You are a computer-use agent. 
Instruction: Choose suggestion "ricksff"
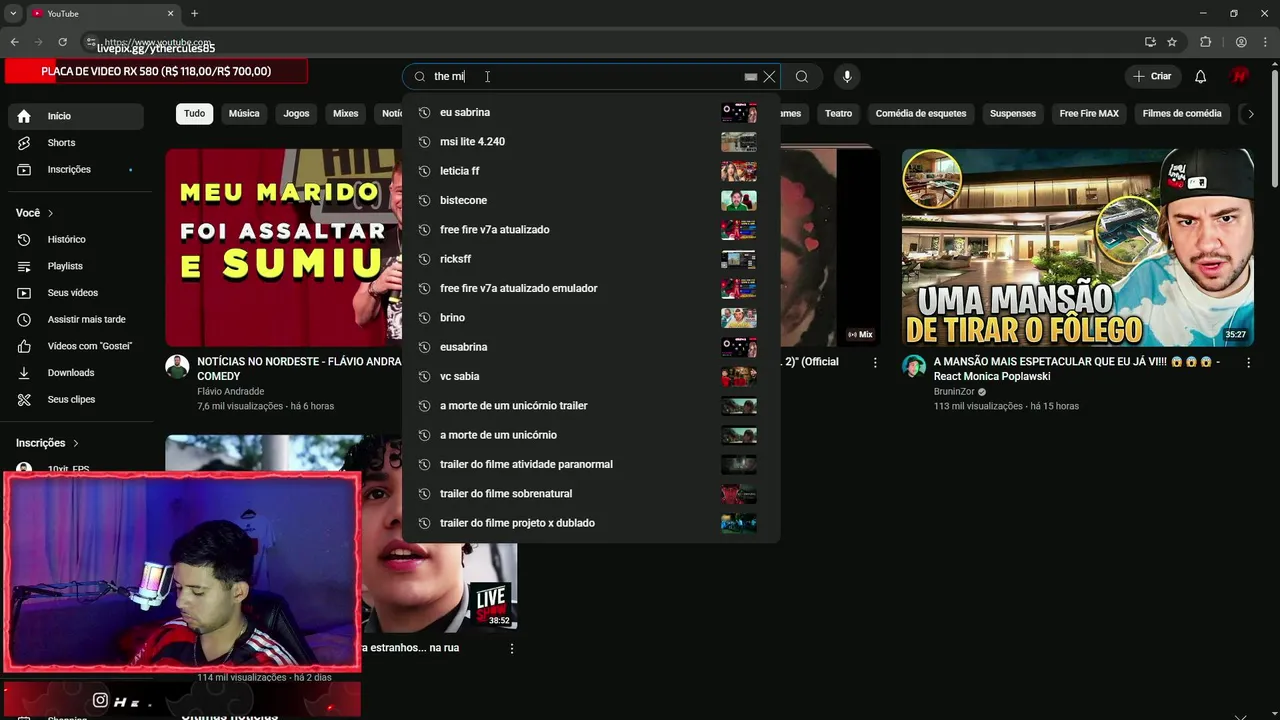590,259
